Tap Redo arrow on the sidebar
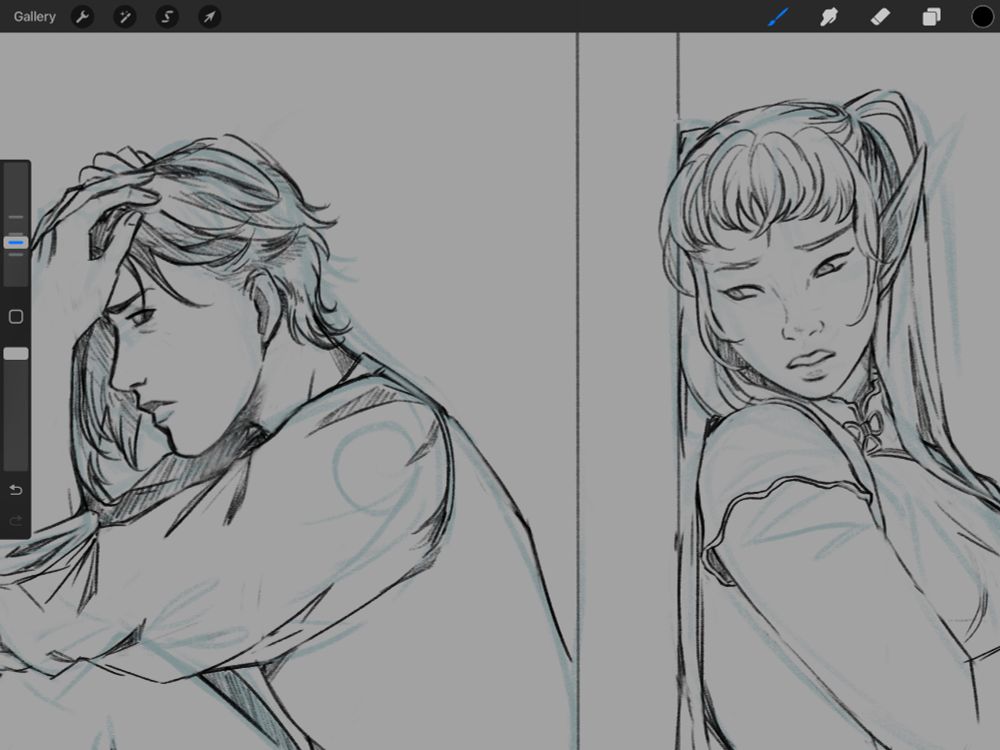Screen dimensions: 1000x750 (x=15, y=520)
